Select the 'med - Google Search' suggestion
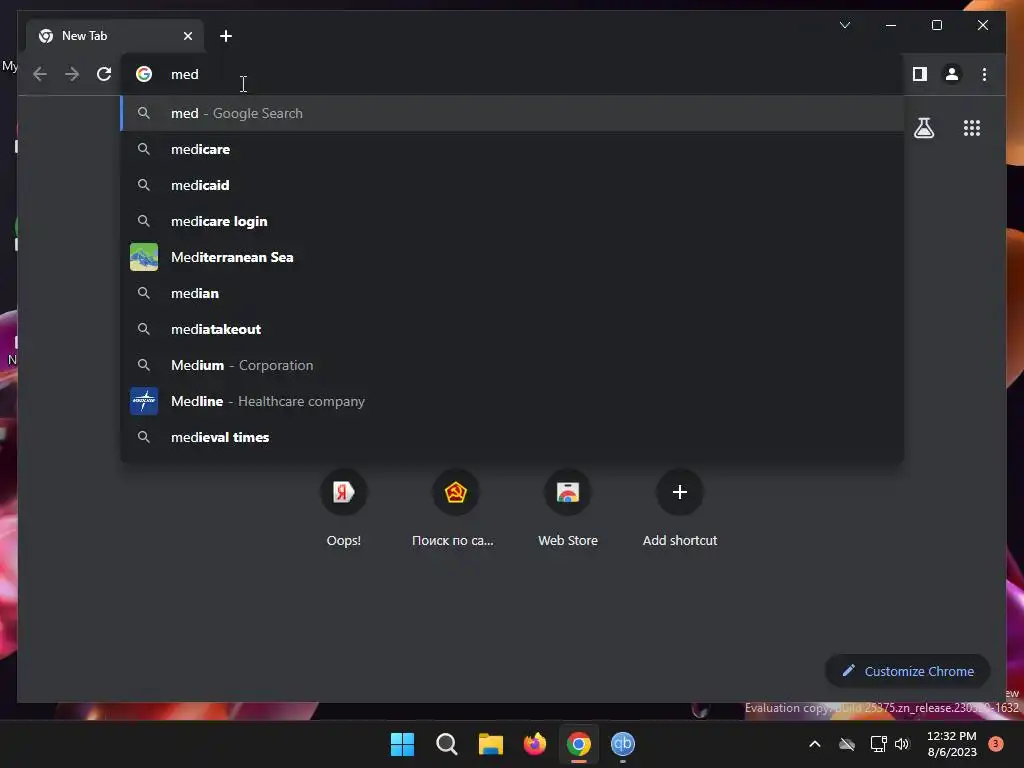1024x768 pixels. coord(512,113)
